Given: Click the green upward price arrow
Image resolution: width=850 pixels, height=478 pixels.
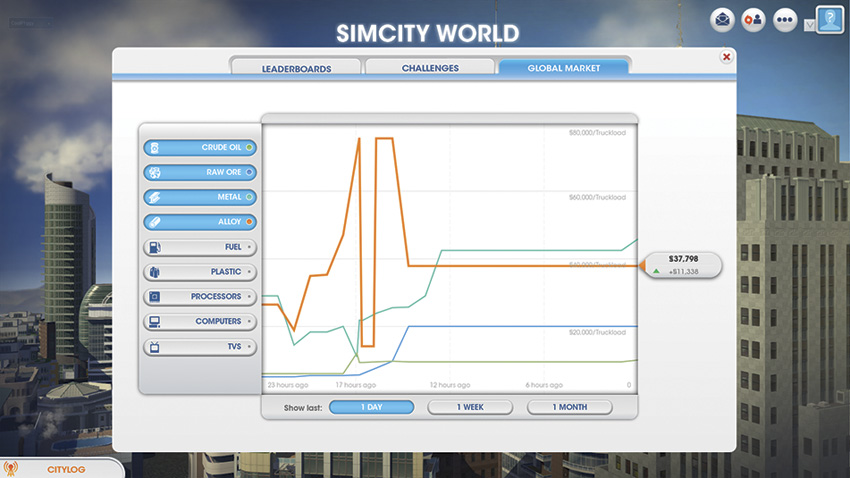Looking at the screenshot, I should click(x=656, y=271).
